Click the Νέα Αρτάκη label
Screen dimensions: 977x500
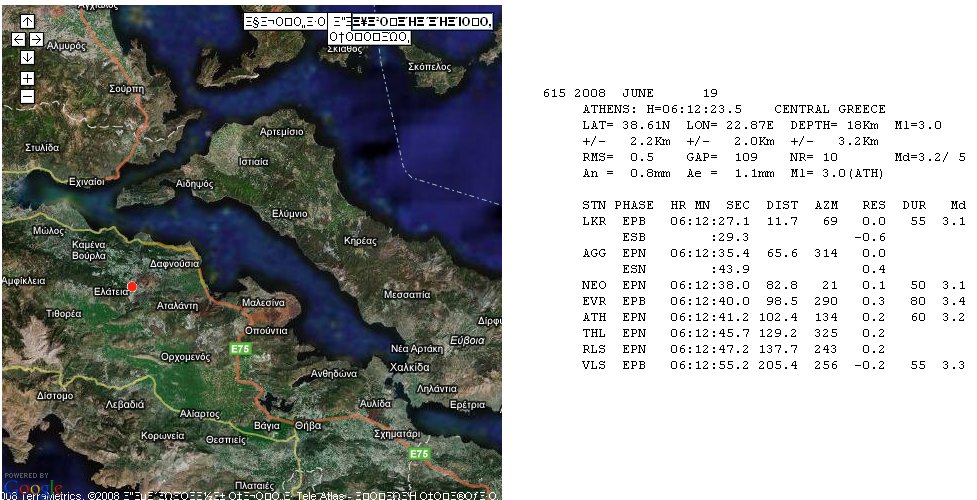[417, 349]
